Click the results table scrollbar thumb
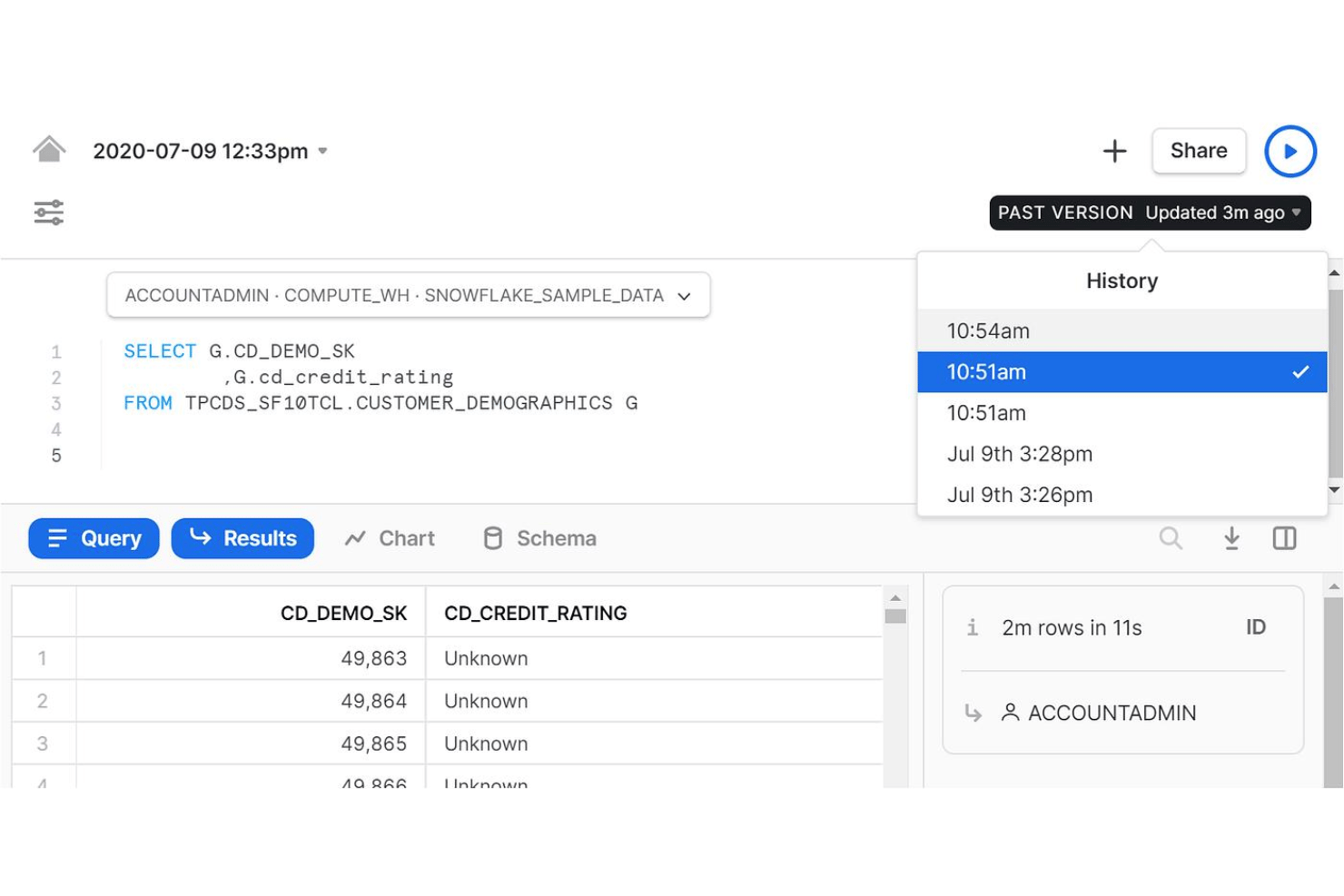Image resolution: width=1344 pixels, height=896 pixels. 895,616
